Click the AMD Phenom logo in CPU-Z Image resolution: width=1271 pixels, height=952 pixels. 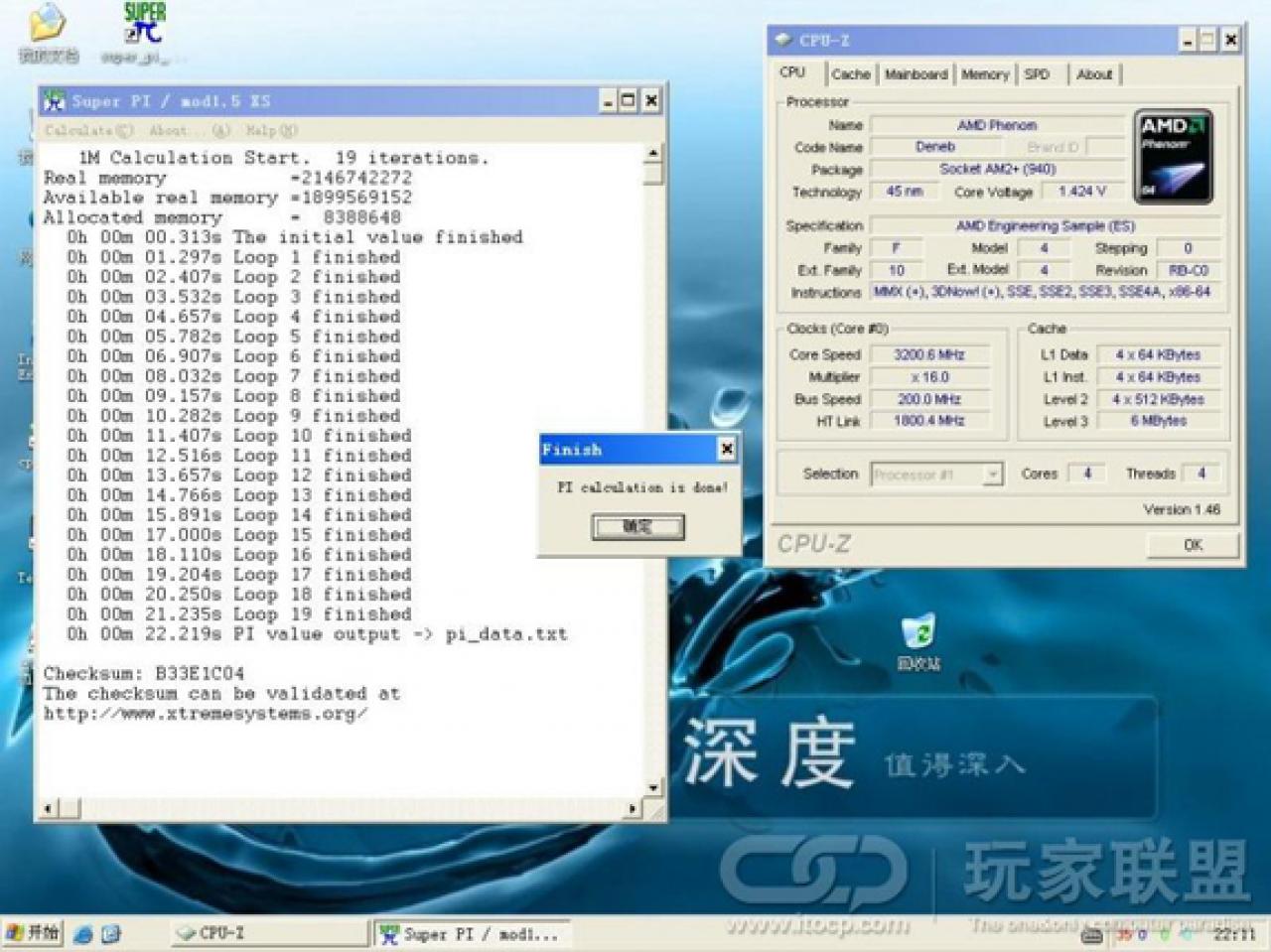click(x=1173, y=157)
